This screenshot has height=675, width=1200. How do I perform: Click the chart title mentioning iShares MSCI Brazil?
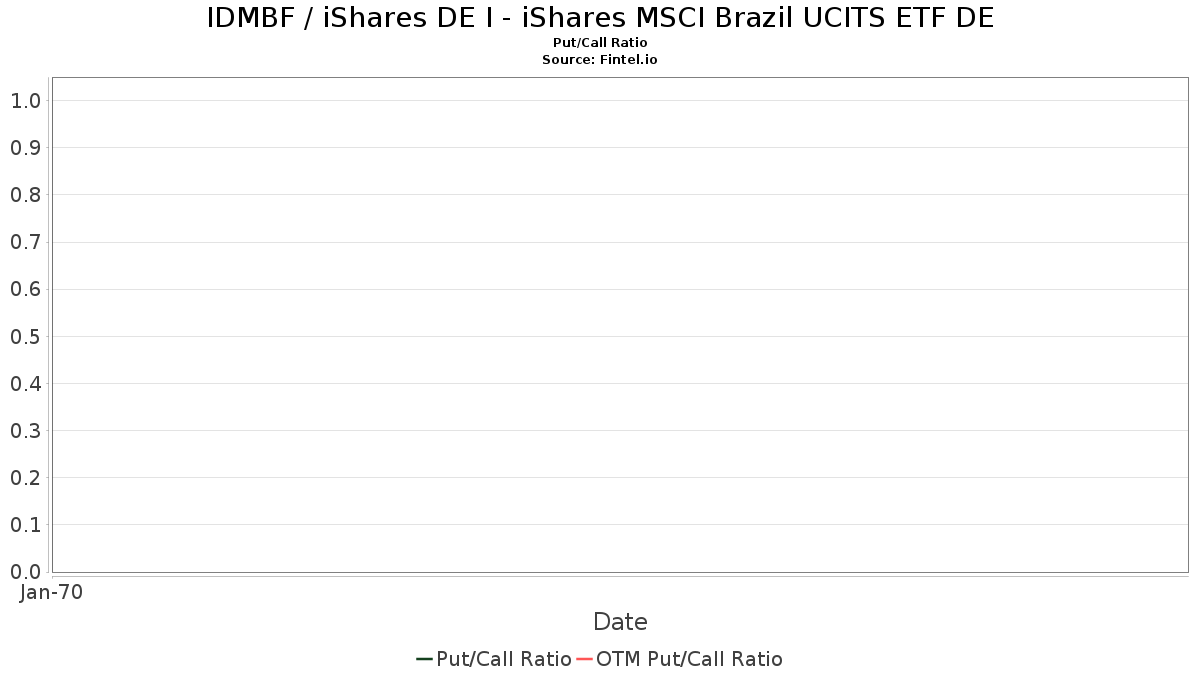click(600, 18)
